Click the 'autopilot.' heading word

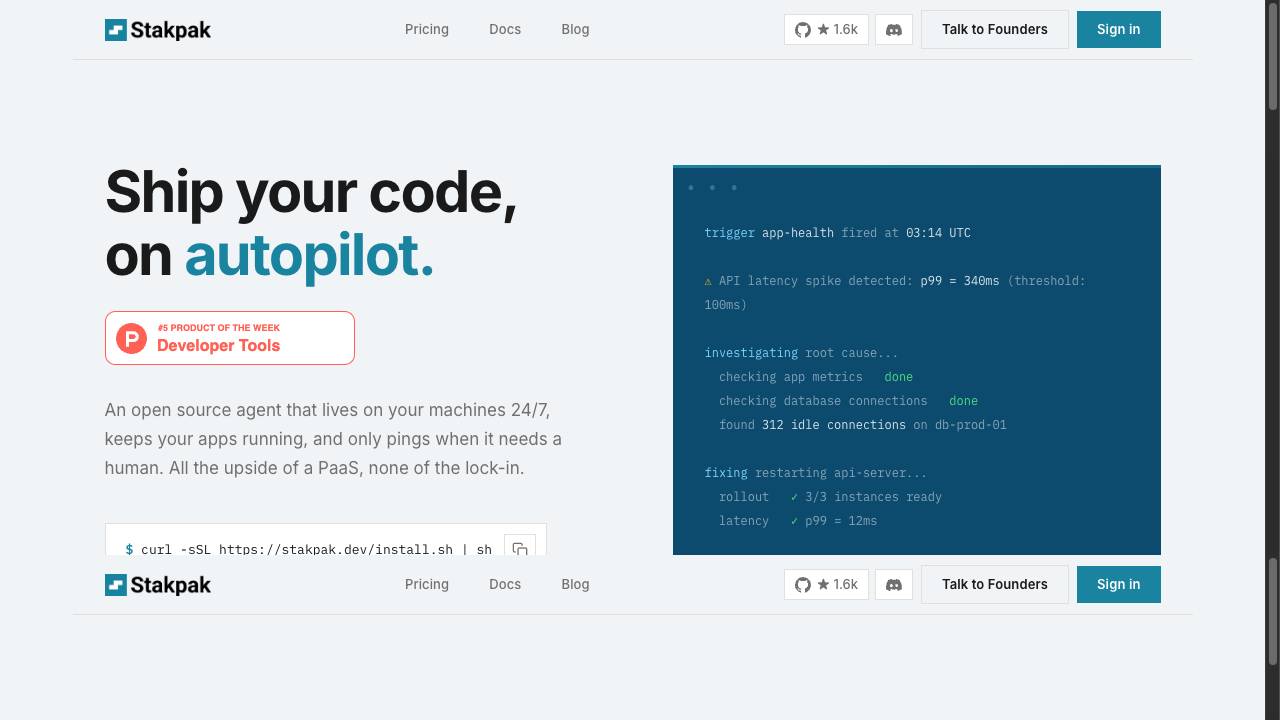tap(309, 256)
